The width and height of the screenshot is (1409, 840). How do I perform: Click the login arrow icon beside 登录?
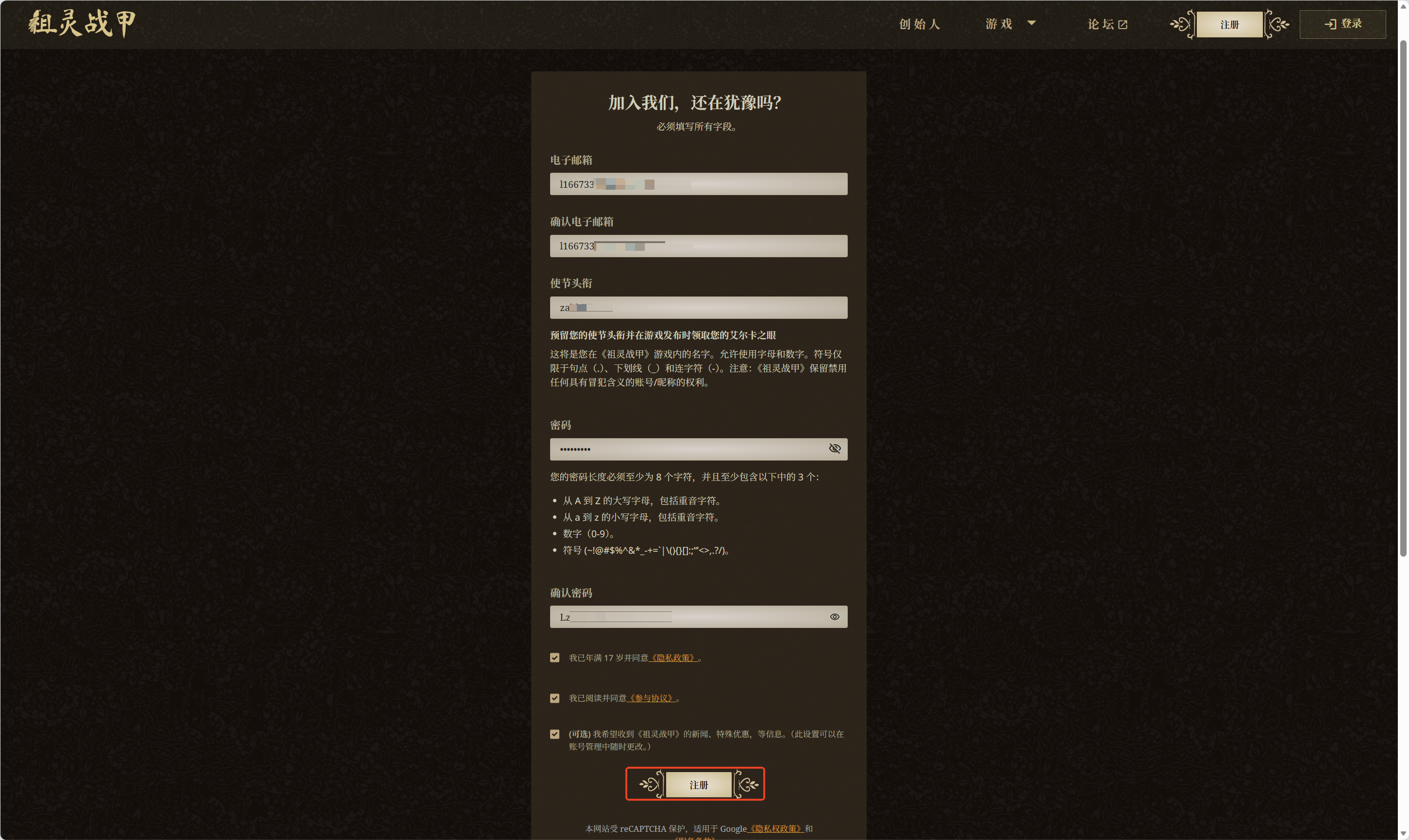pos(1330,24)
